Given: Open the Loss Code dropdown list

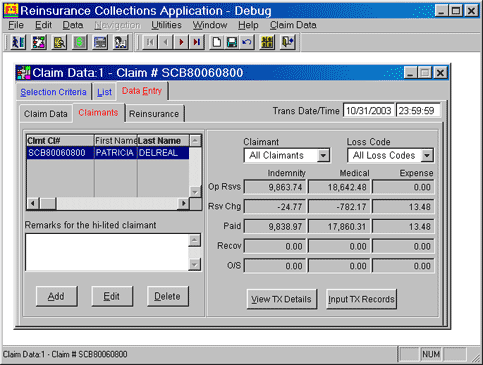Looking at the screenshot, I should [x=427, y=155].
